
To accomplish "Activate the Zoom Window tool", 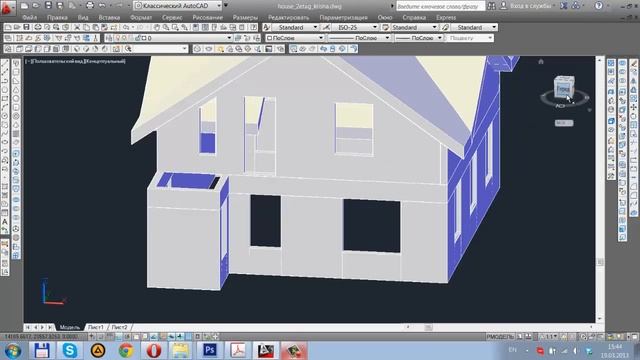I will tap(175, 27).
